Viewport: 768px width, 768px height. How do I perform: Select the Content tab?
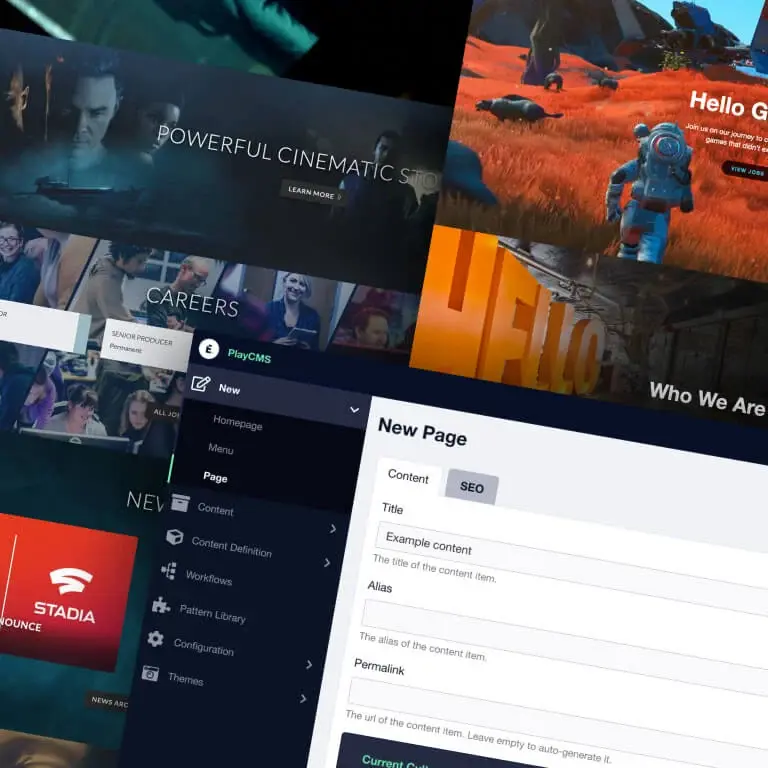[x=408, y=476]
